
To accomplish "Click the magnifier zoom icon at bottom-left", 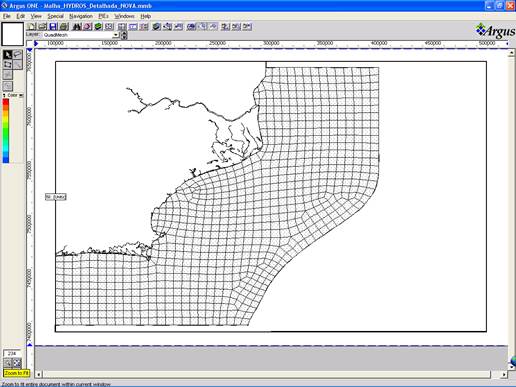I will pyautogui.click(x=8, y=363).
